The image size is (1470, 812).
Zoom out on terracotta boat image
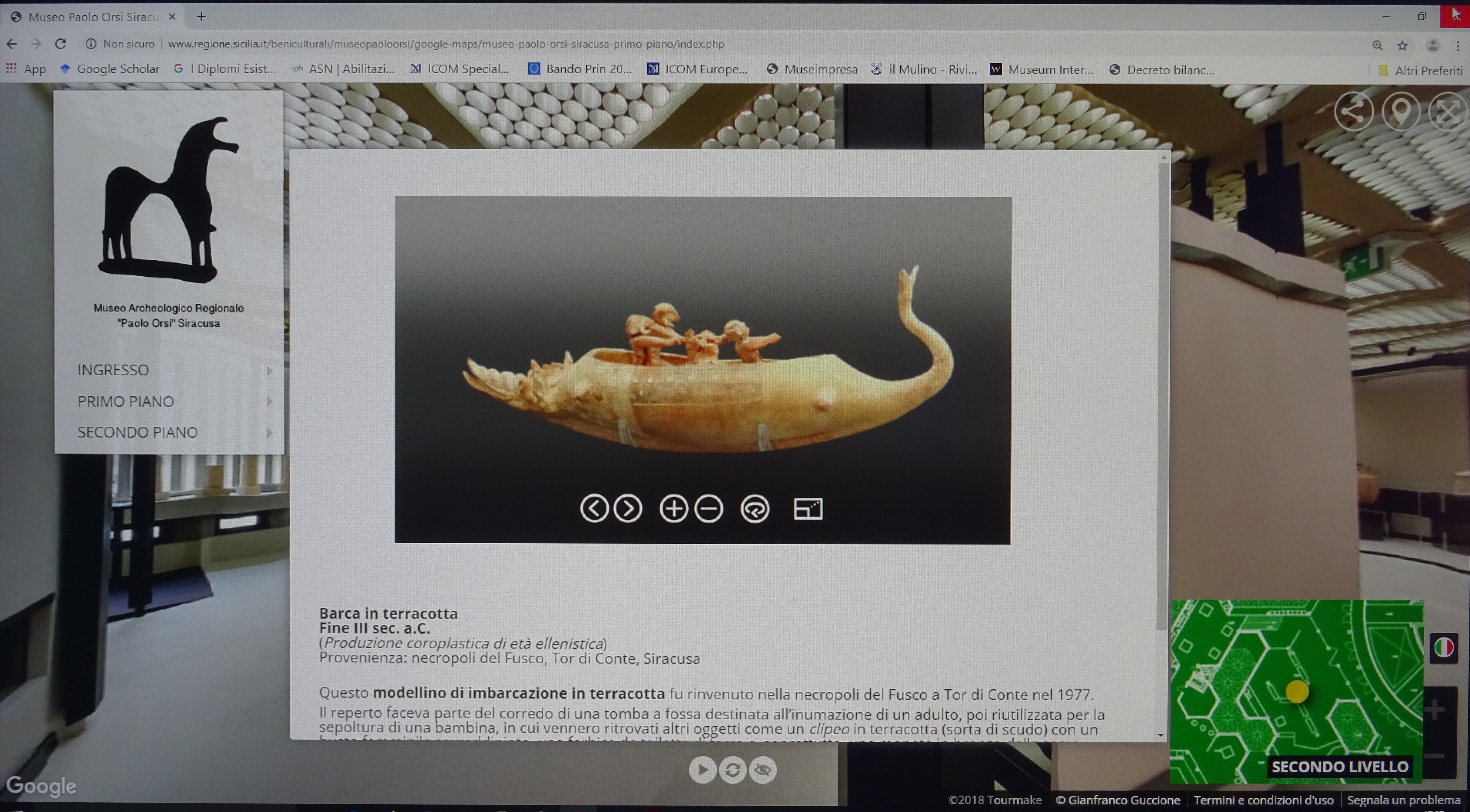[x=709, y=508]
